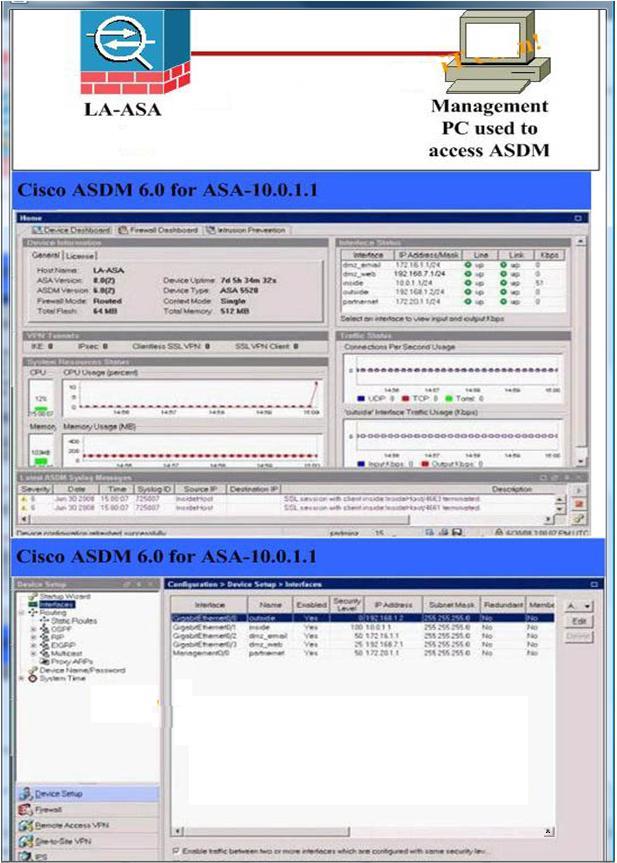Select GigabitEthernet0/1 inside interface row
The height and width of the screenshot is (863, 617).
[362, 626]
